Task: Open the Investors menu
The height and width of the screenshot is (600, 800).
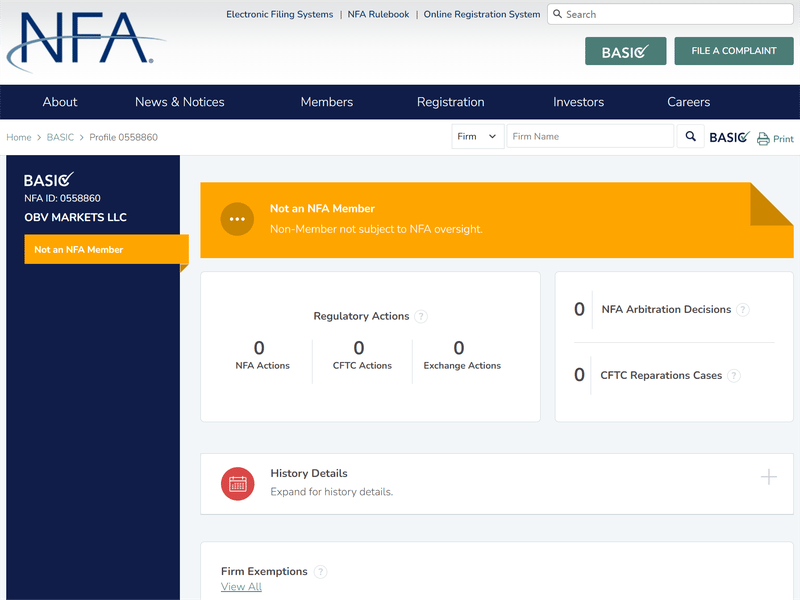Action: point(578,102)
